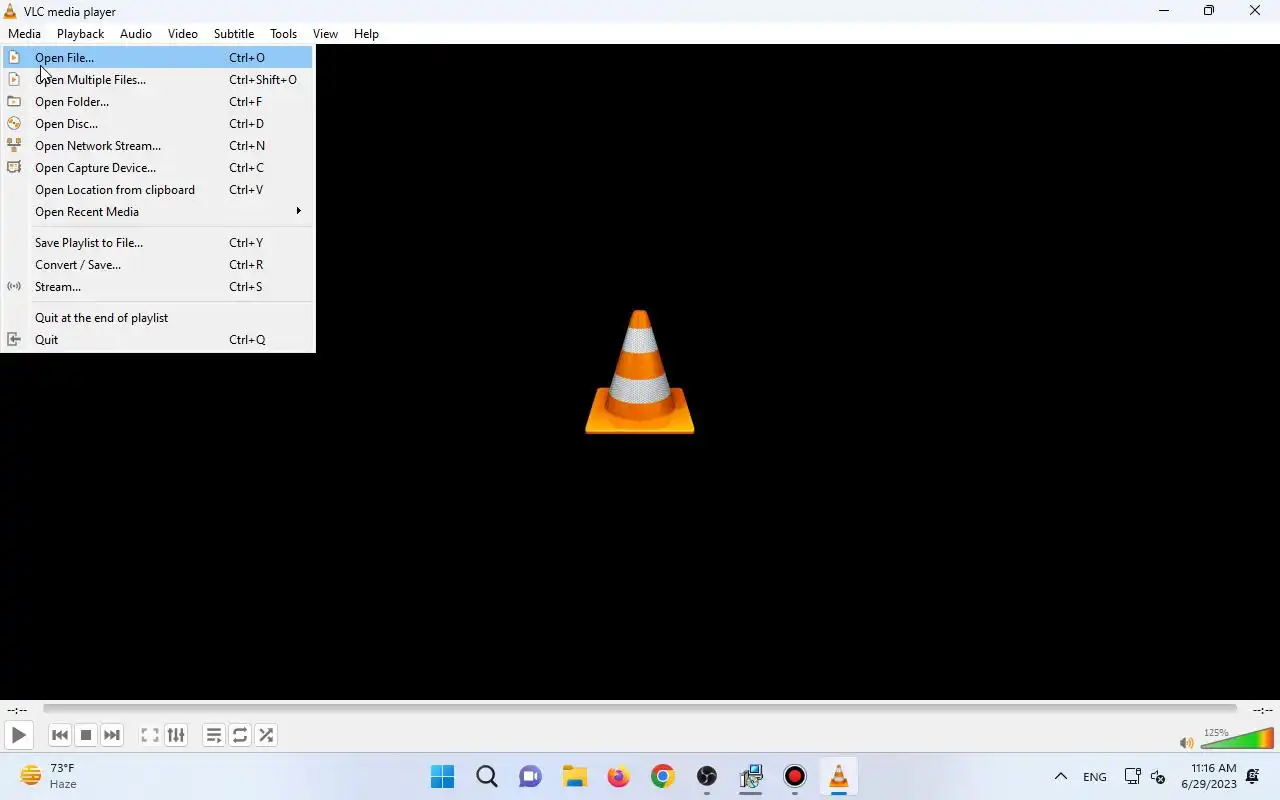
Task: Click the VLC taskbar icon
Action: (x=839, y=777)
